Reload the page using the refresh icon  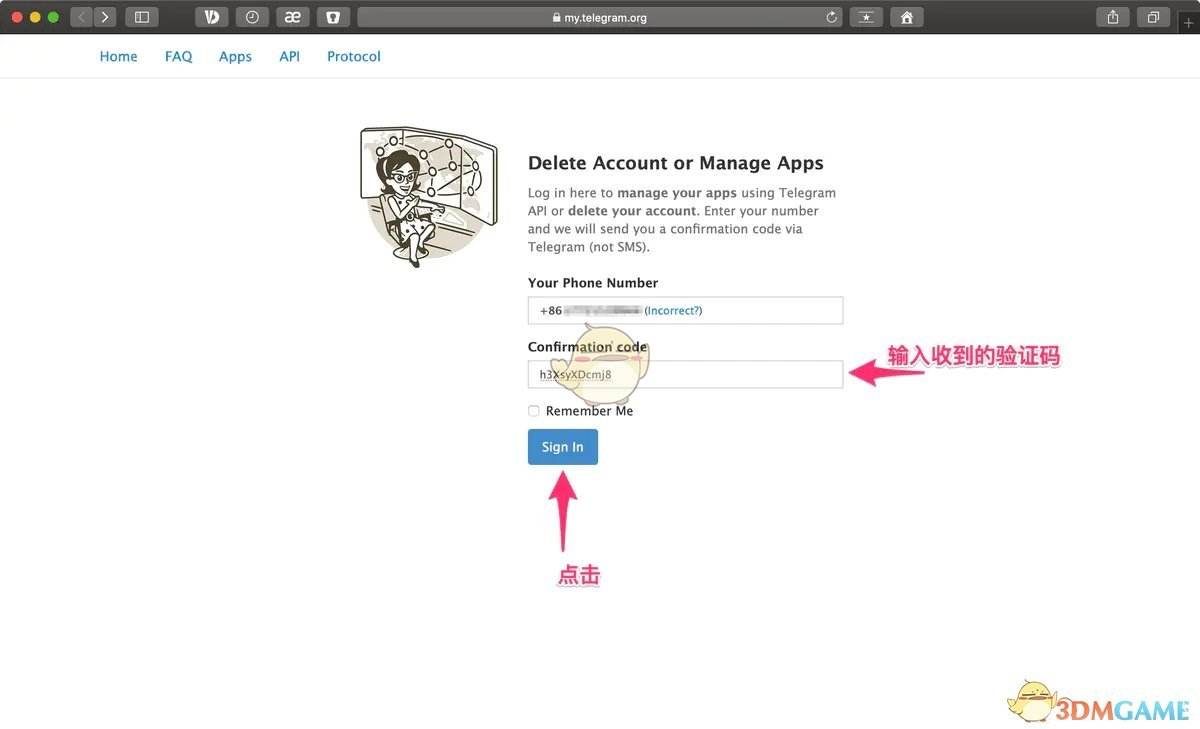(831, 17)
